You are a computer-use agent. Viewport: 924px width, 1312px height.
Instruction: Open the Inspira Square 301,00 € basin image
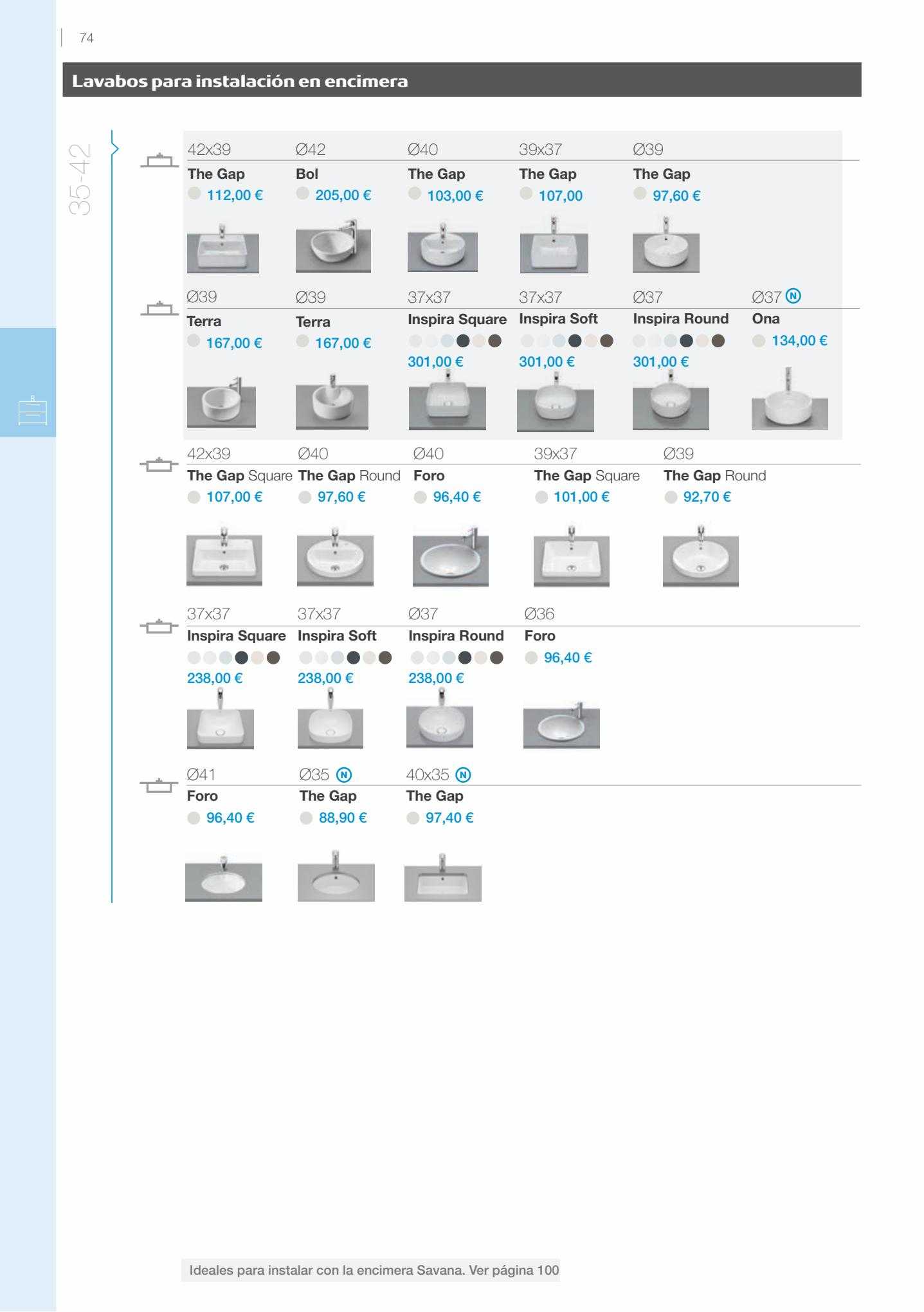(447, 401)
